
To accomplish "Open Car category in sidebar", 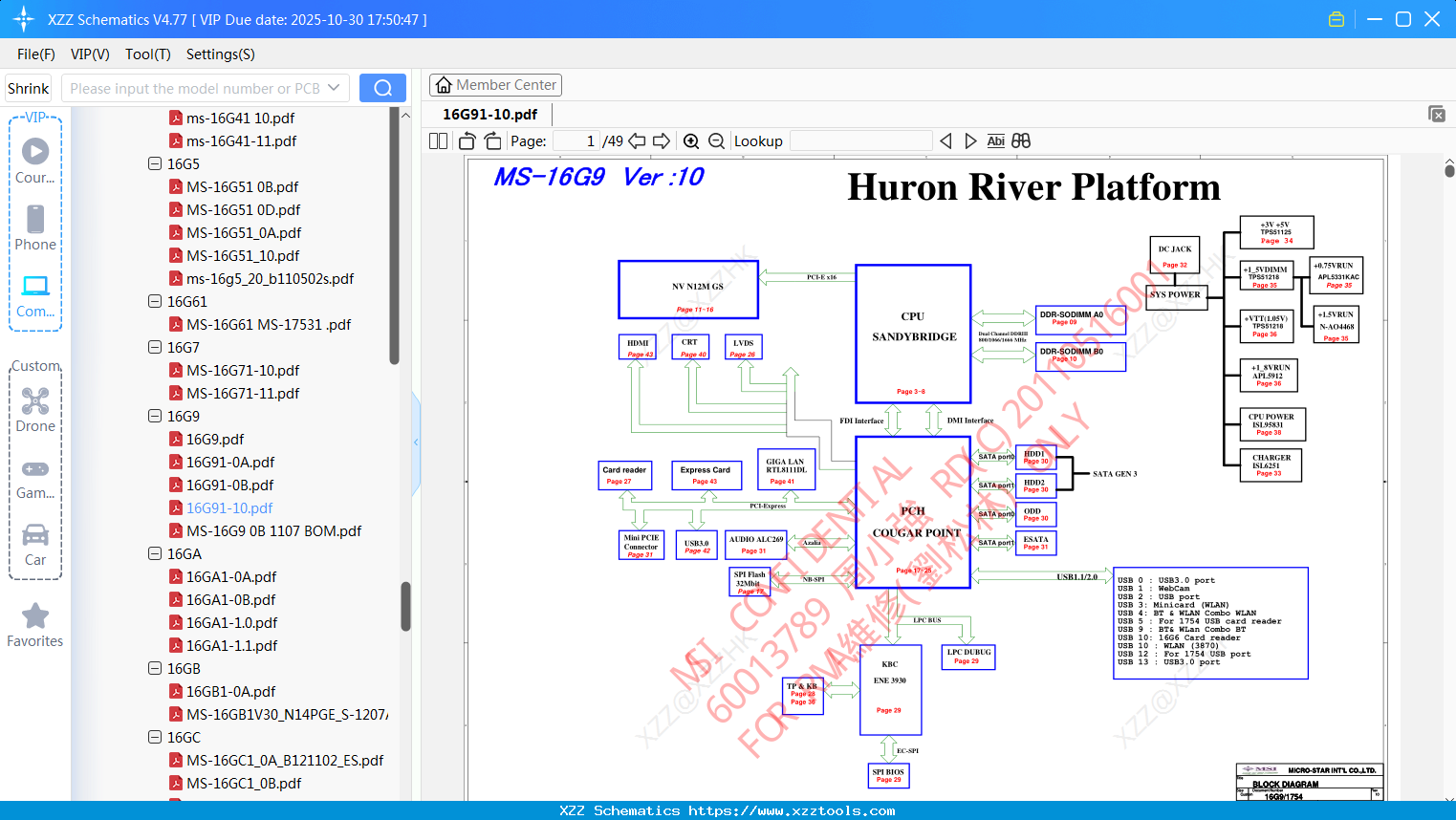I will coord(35,545).
